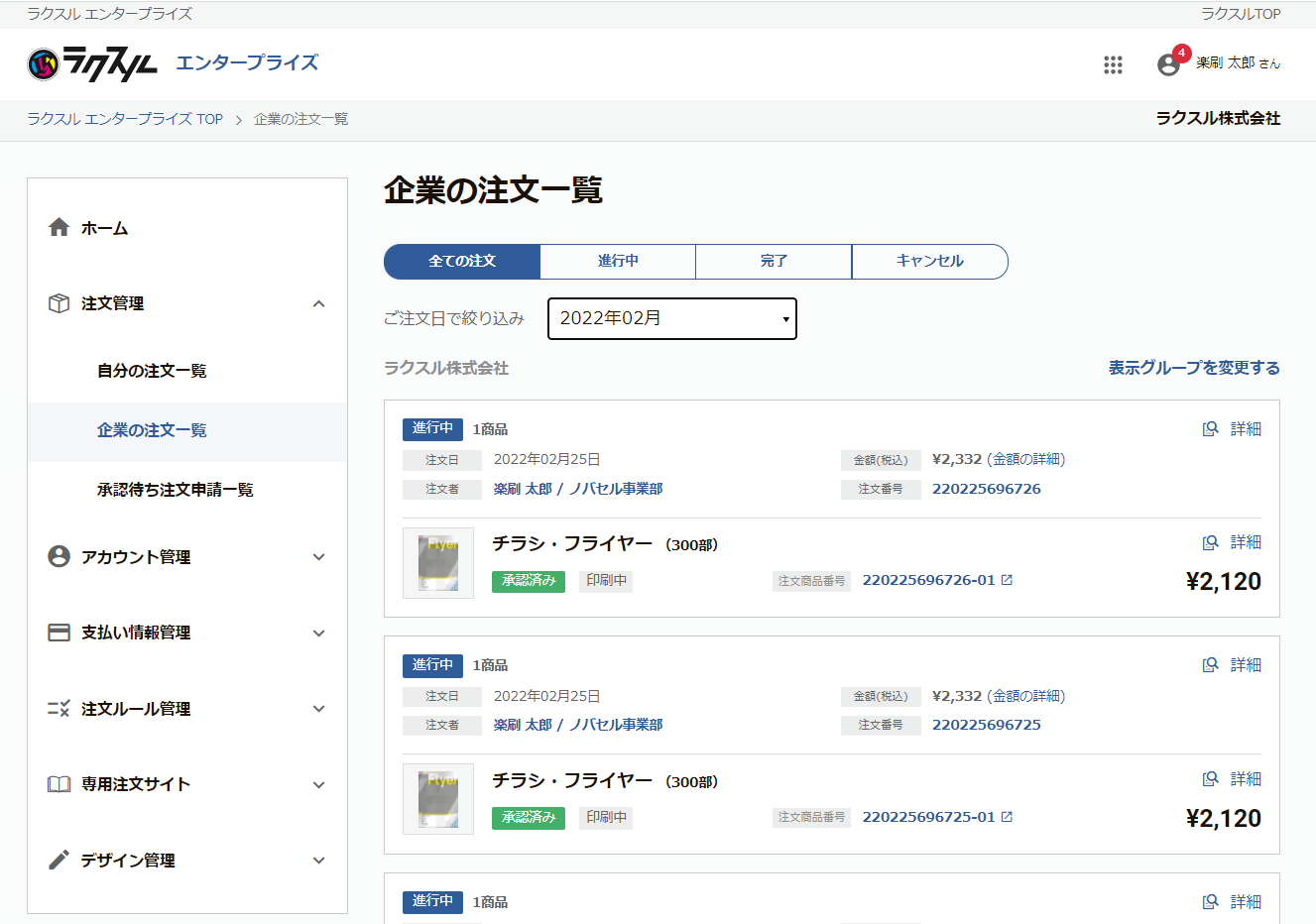
Task: Expand the デザイン管理 chevron
Action: tap(318, 861)
